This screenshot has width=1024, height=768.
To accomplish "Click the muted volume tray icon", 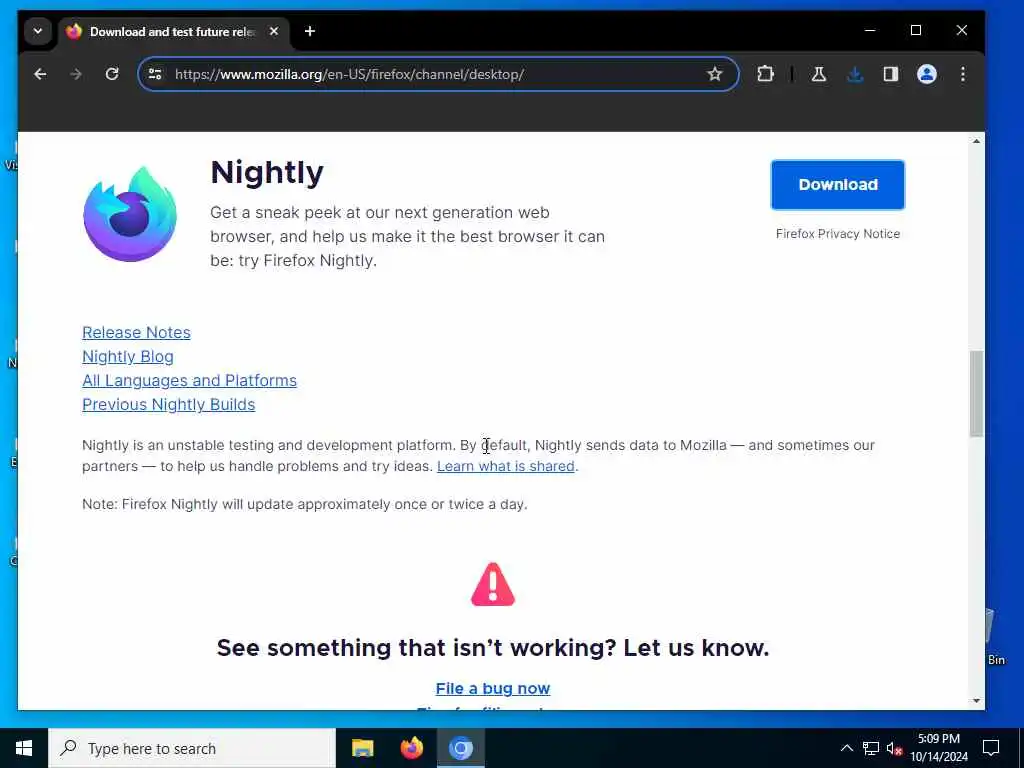I will pyautogui.click(x=894, y=749).
